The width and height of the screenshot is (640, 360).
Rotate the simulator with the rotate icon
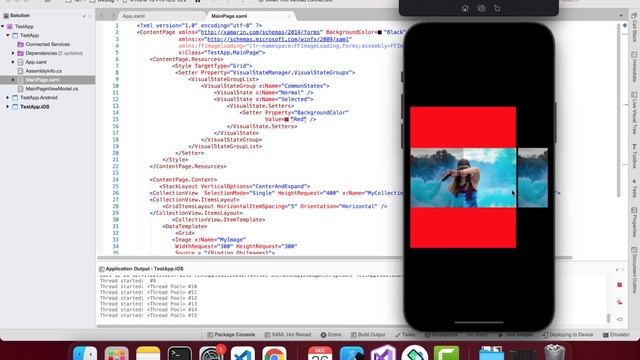click(x=497, y=8)
